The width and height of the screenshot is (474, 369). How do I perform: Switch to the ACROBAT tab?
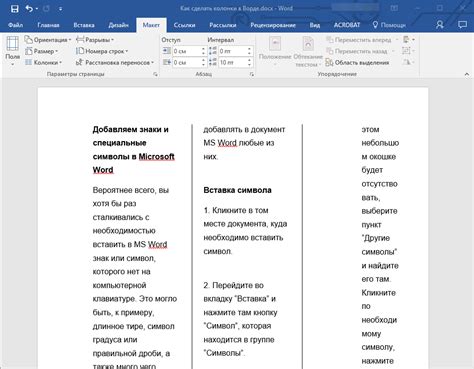point(347,25)
